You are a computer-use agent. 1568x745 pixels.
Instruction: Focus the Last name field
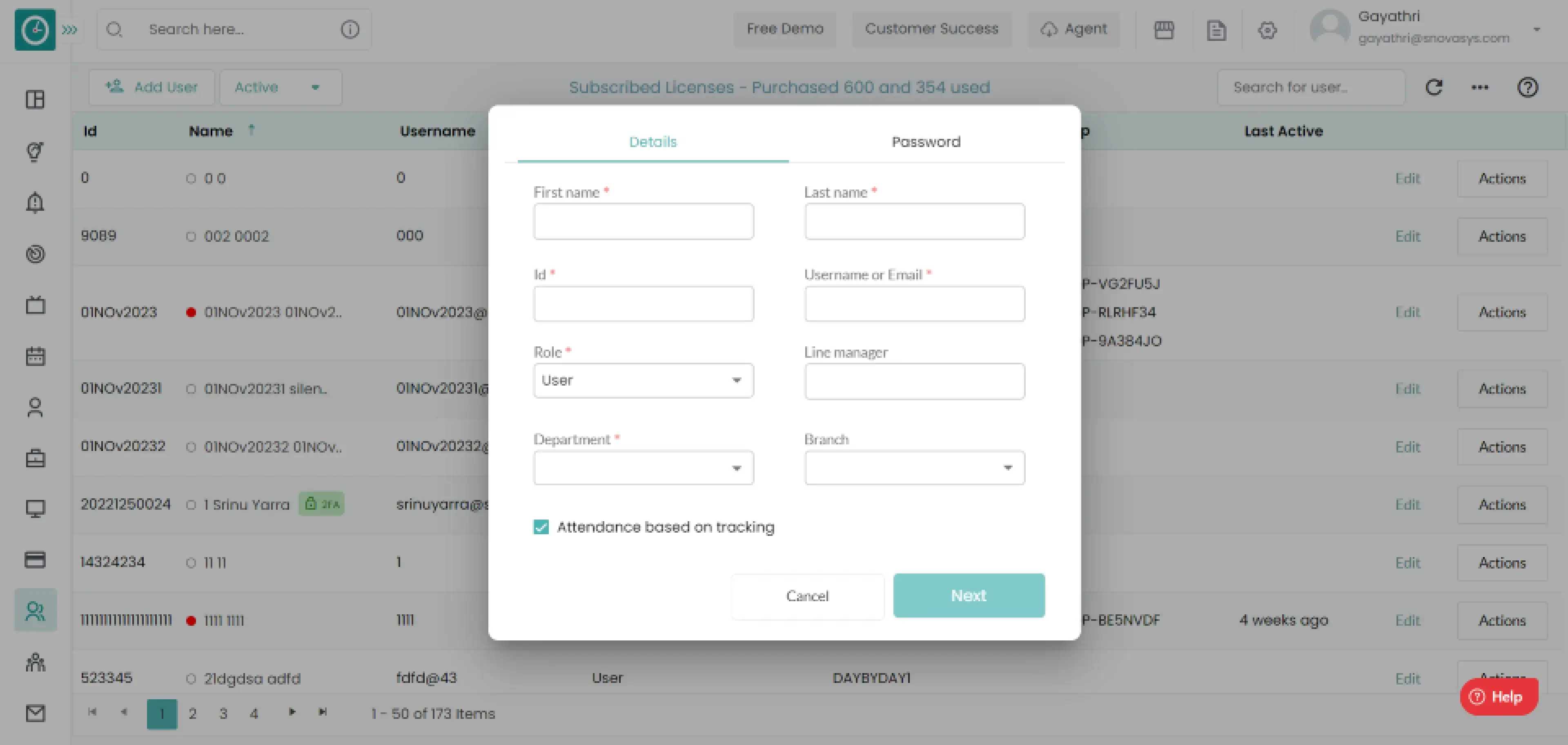[914, 221]
